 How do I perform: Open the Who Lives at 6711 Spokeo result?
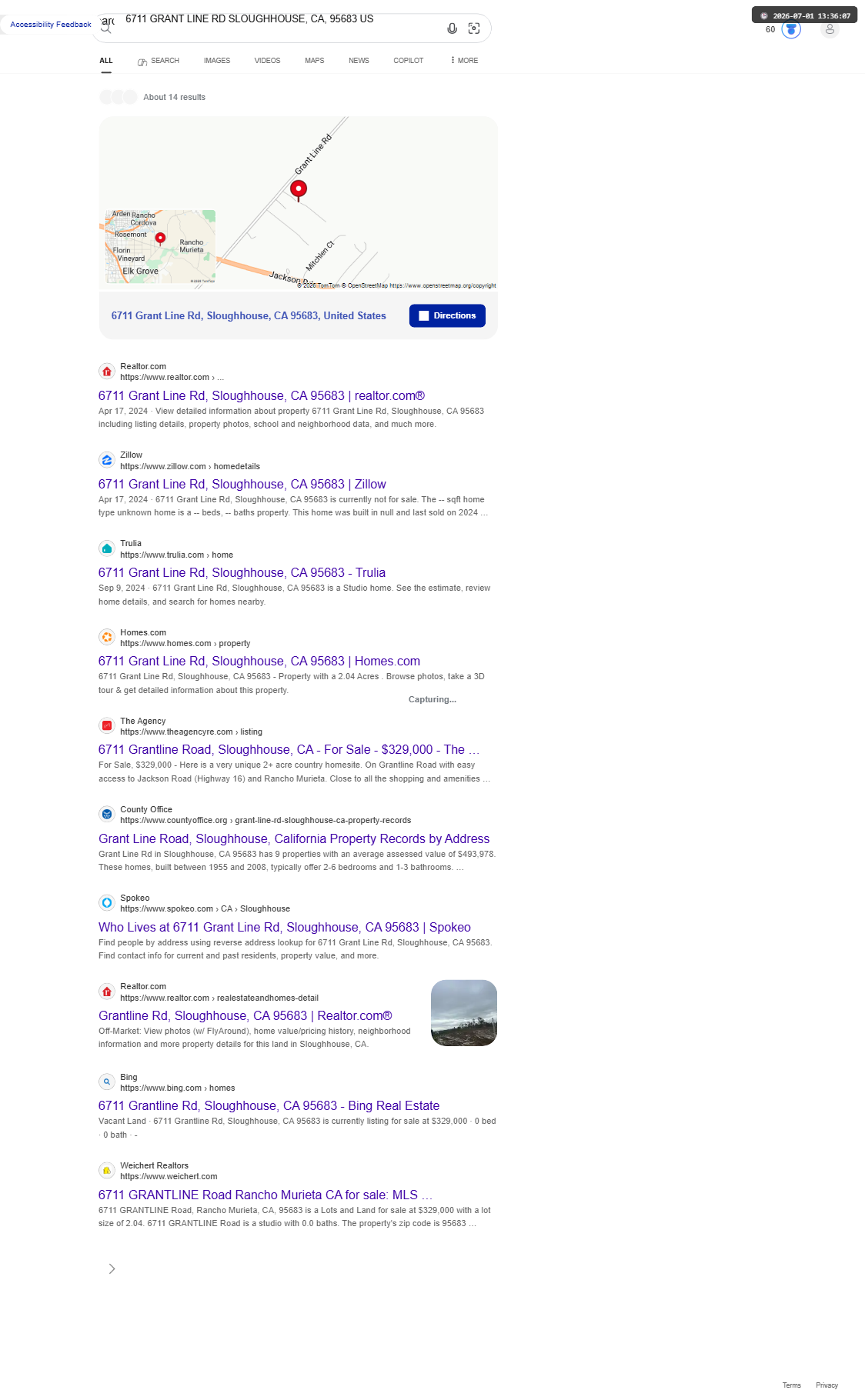tap(285, 928)
